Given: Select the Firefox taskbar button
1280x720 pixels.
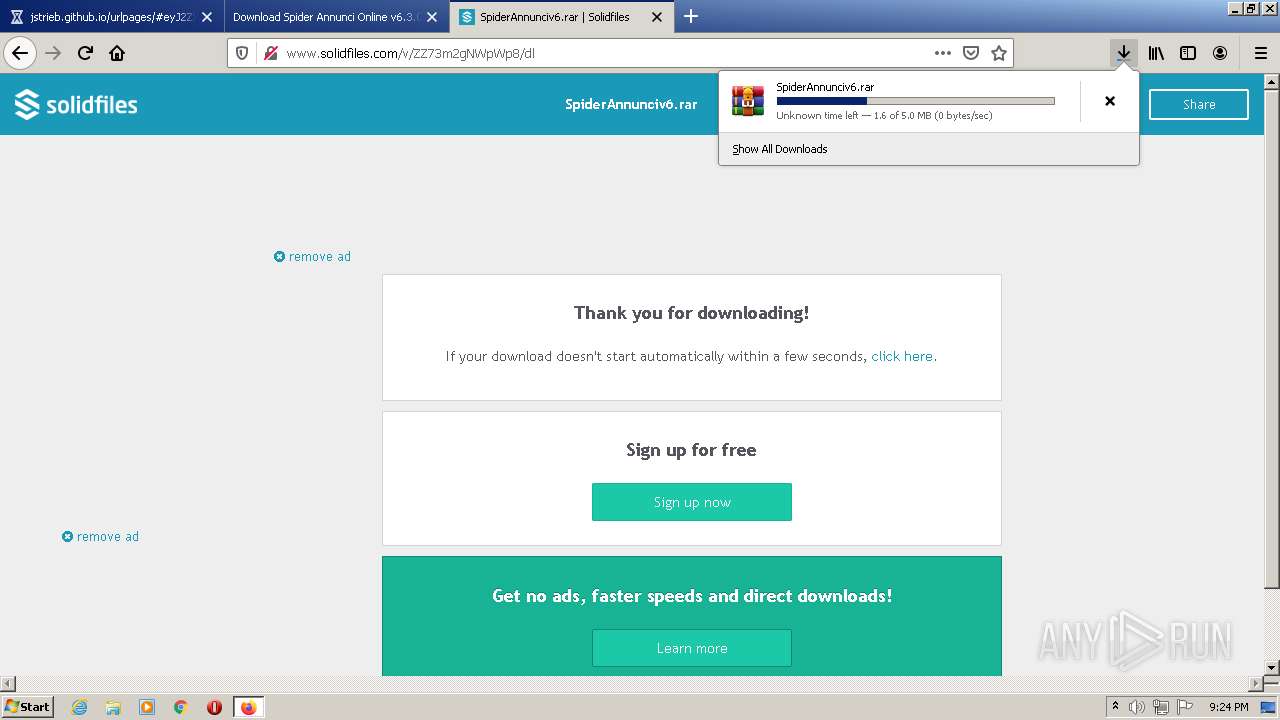Looking at the screenshot, I should (248, 707).
